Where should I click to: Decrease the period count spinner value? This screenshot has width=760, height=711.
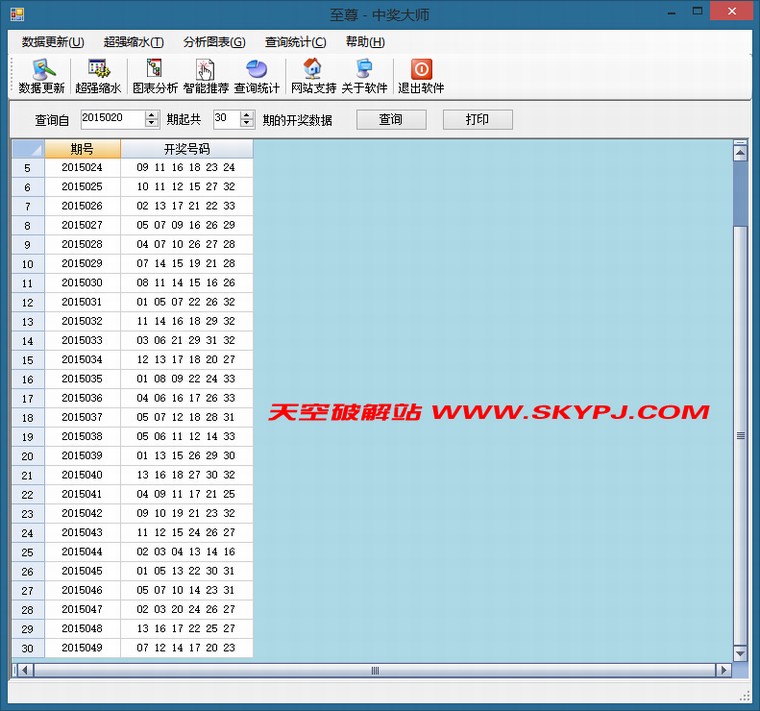[x=248, y=124]
